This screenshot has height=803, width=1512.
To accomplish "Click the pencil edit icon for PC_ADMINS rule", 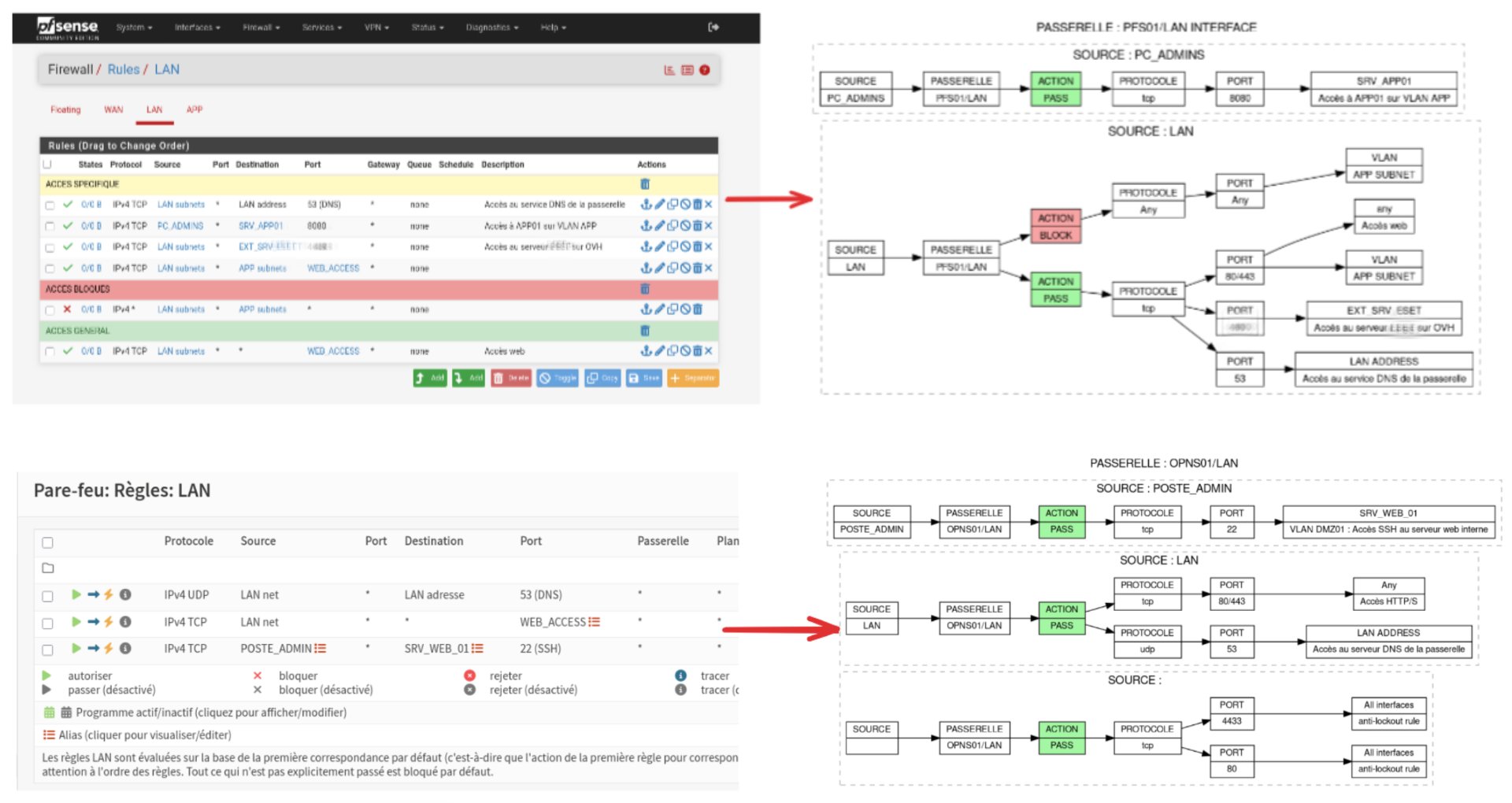I will (660, 226).
